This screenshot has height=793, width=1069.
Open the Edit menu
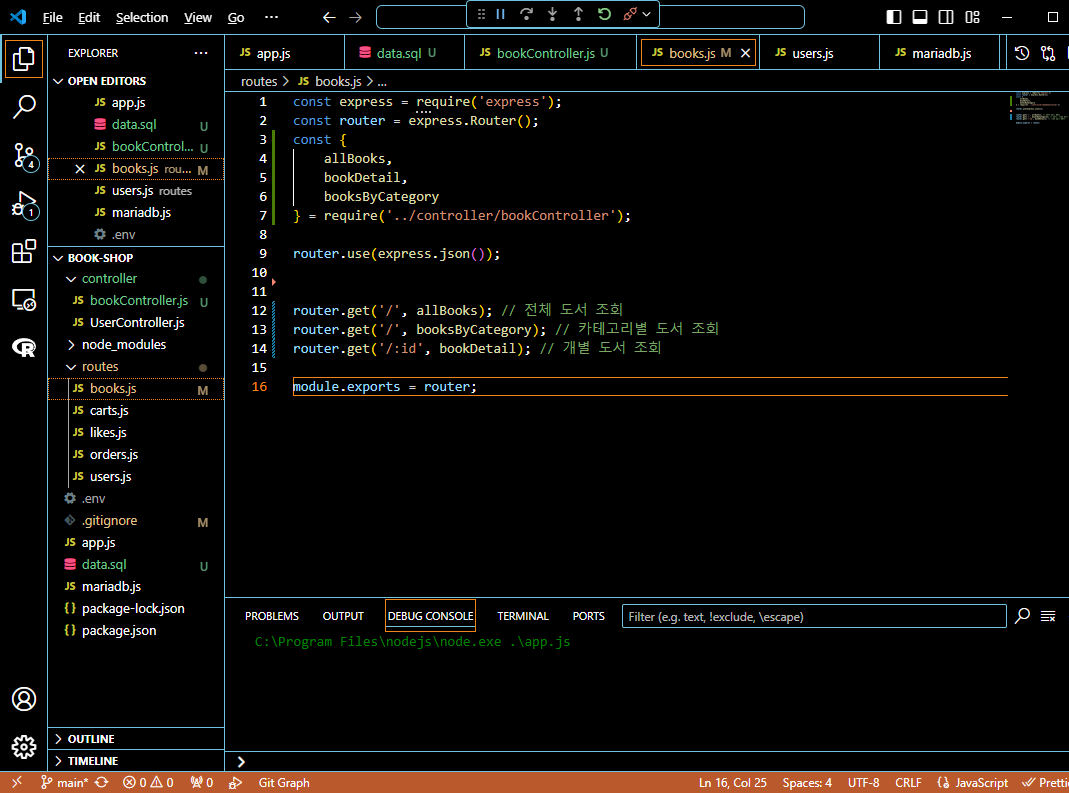pos(89,18)
